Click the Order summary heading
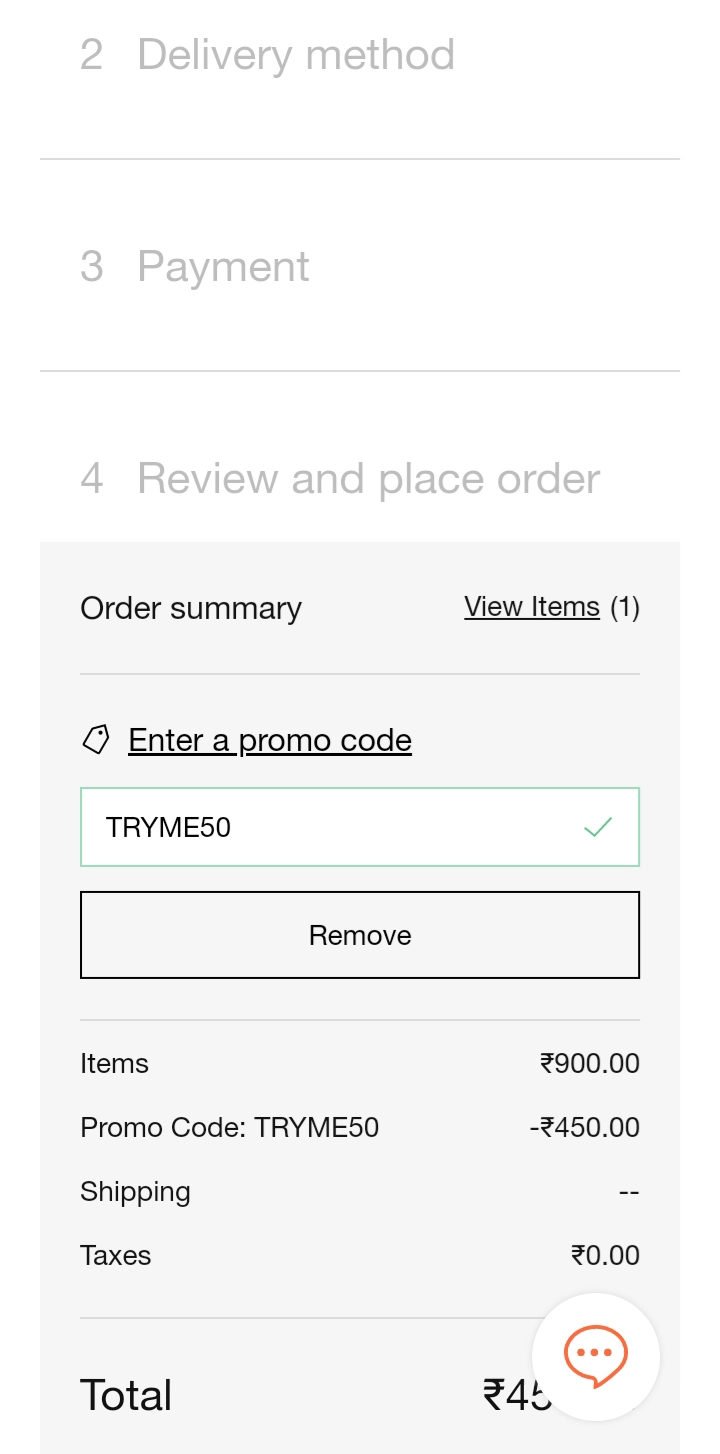This screenshot has width=720, height=1454. [x=191, y=608]
